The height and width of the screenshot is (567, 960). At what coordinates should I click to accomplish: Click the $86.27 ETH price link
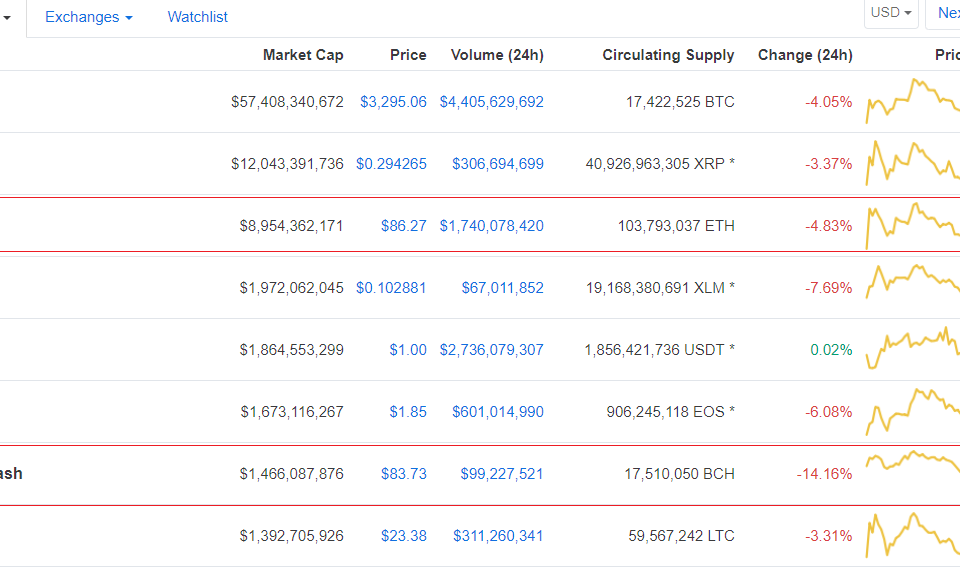403,226
